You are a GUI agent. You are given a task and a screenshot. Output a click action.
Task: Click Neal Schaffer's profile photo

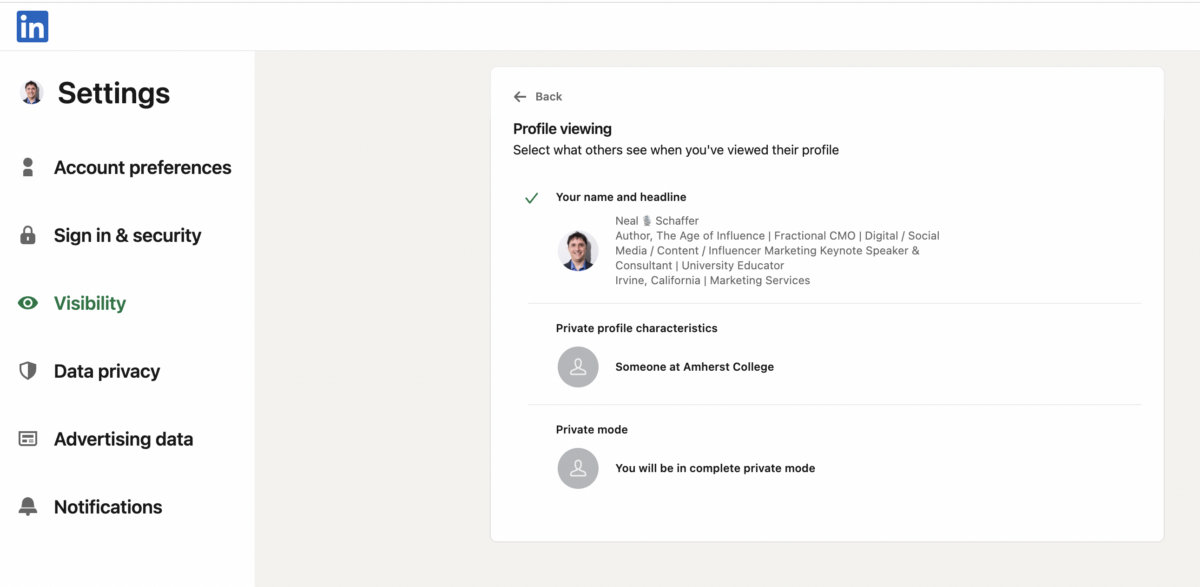(578, 251)
